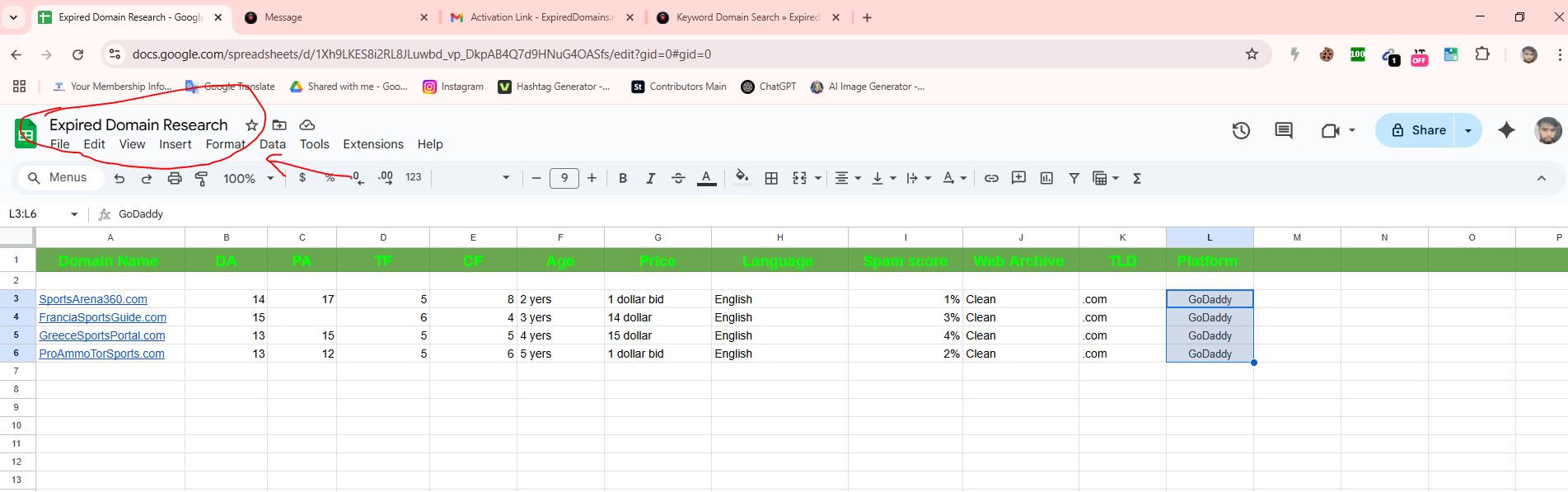Select the paint format tool
1568x492 pixels.
coord(201,178)
